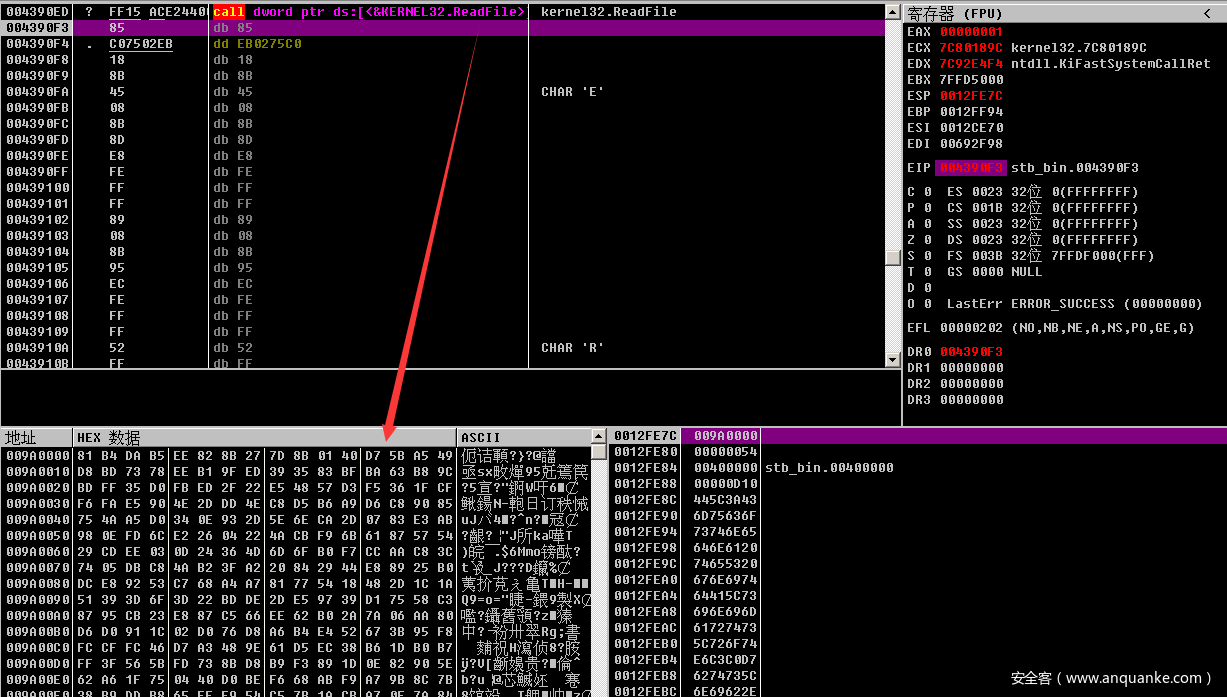
Task: Select the DR0 debug register value
Action: click(971, 352)
